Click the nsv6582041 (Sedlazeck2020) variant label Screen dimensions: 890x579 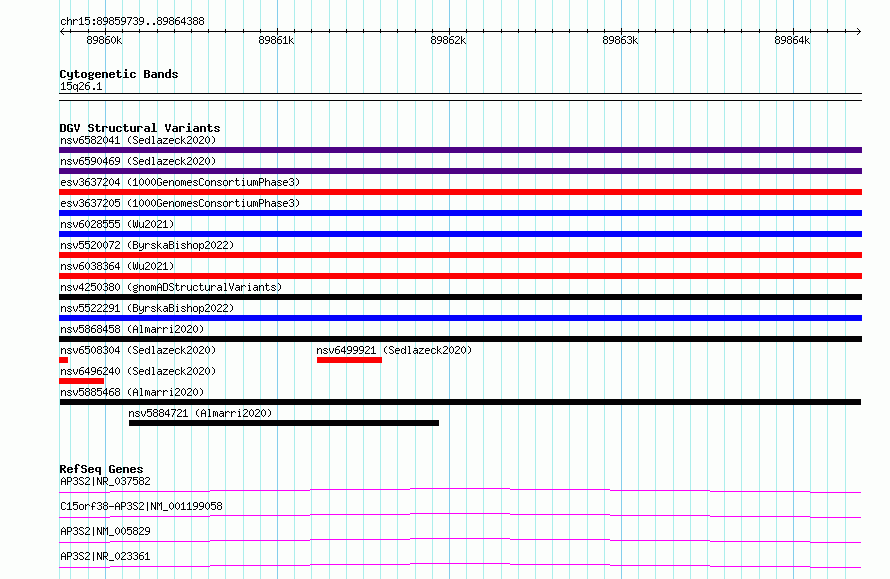coord(138,140)
